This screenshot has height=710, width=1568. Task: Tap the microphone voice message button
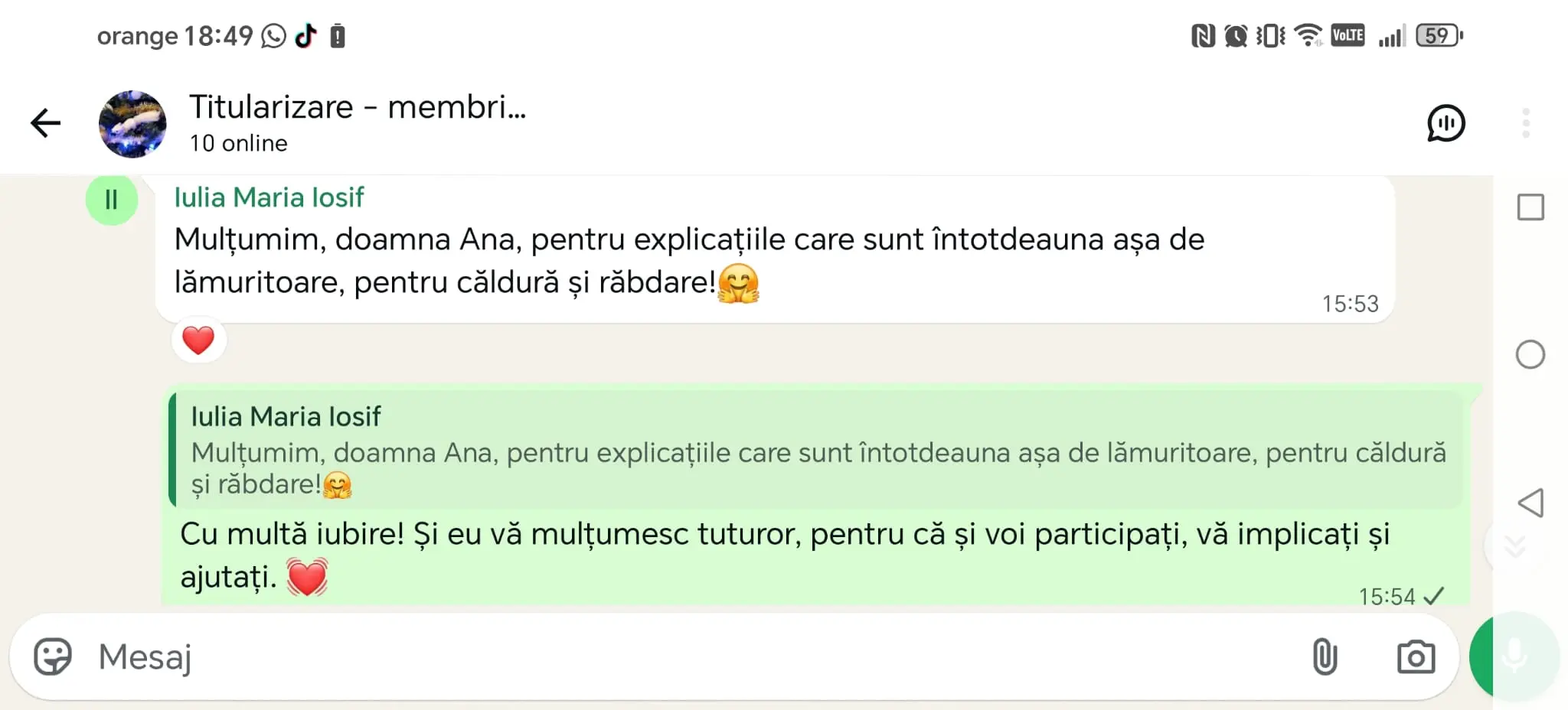1514,656
